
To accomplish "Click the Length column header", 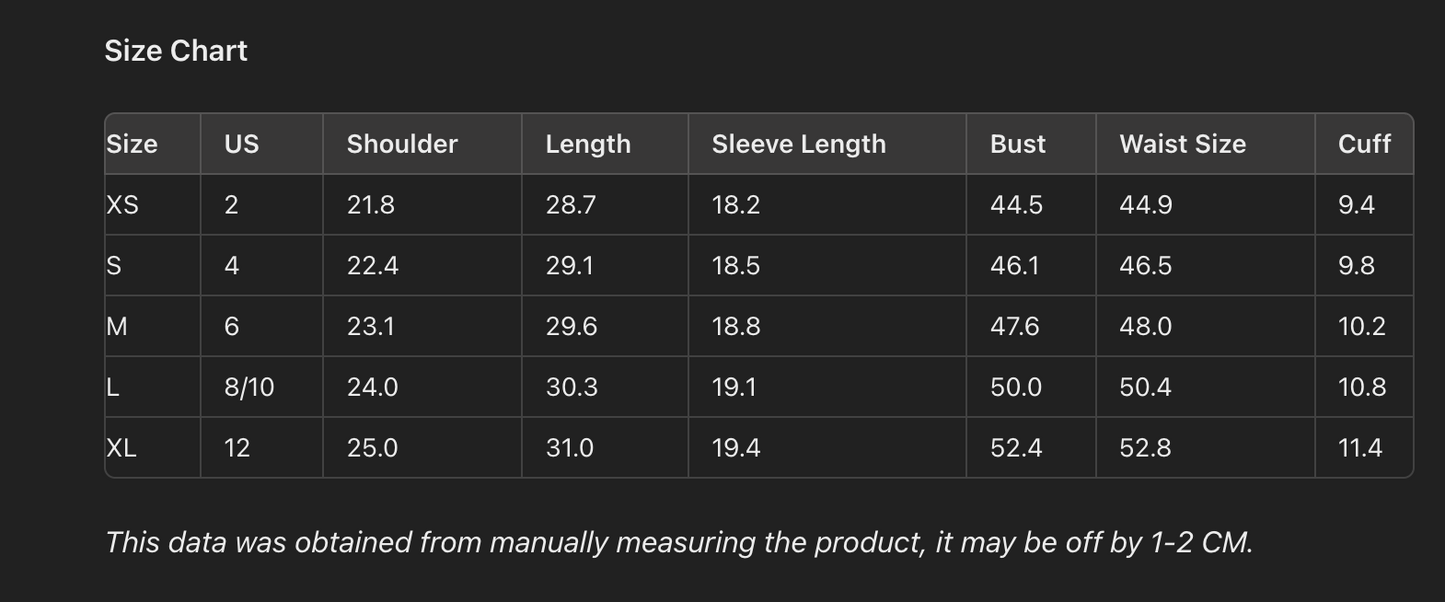I will pyautogui.click(x=588, y=144).
